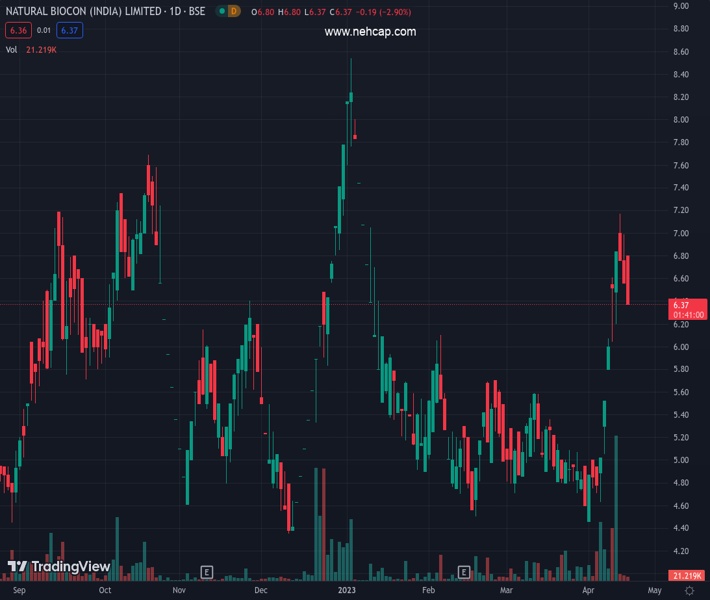Click the orange D data status badge

(x=233, y=11)
